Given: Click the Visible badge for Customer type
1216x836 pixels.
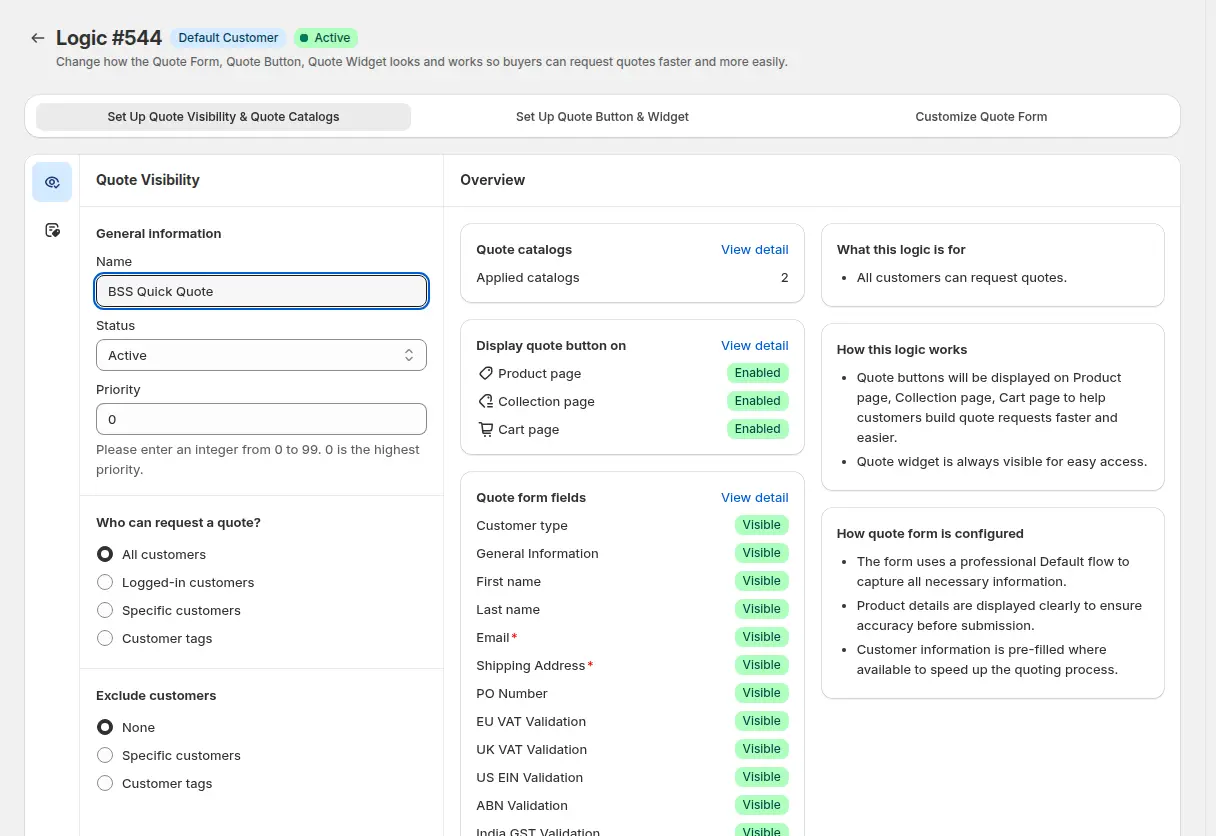Looking at the screenshot, I should [x=761, y=525].
